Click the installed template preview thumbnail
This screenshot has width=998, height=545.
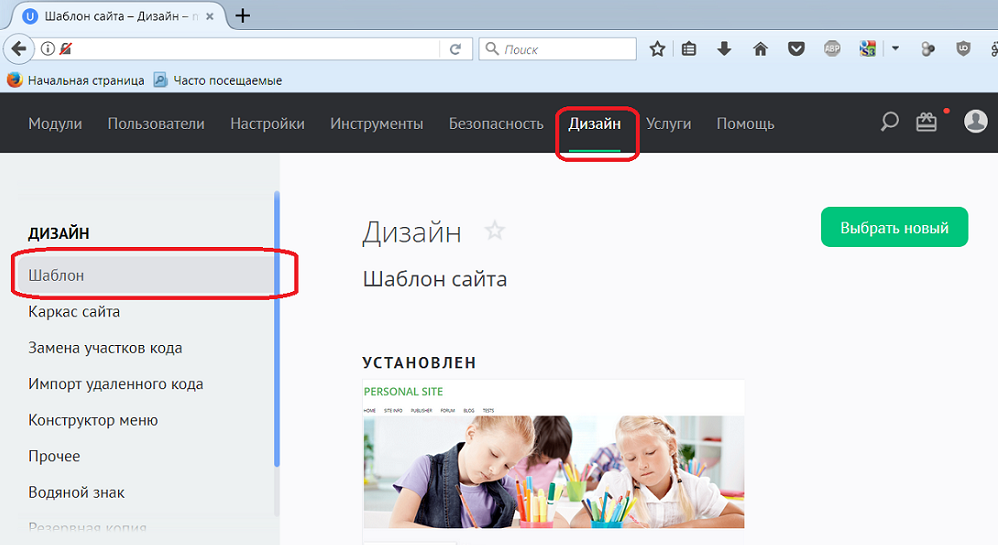coord(553,454)
